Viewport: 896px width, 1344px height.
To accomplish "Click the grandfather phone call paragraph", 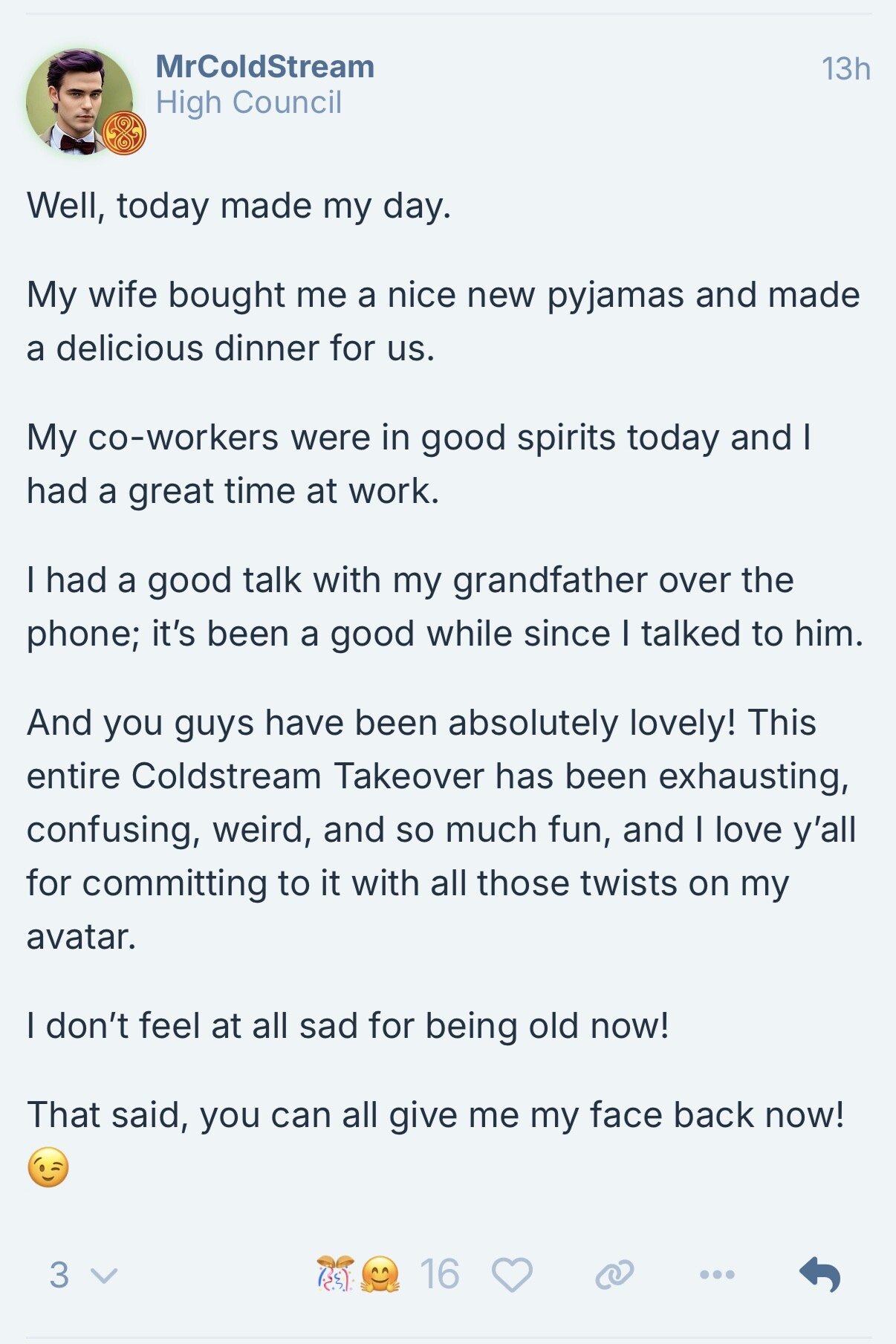I will tap(445, 606).
